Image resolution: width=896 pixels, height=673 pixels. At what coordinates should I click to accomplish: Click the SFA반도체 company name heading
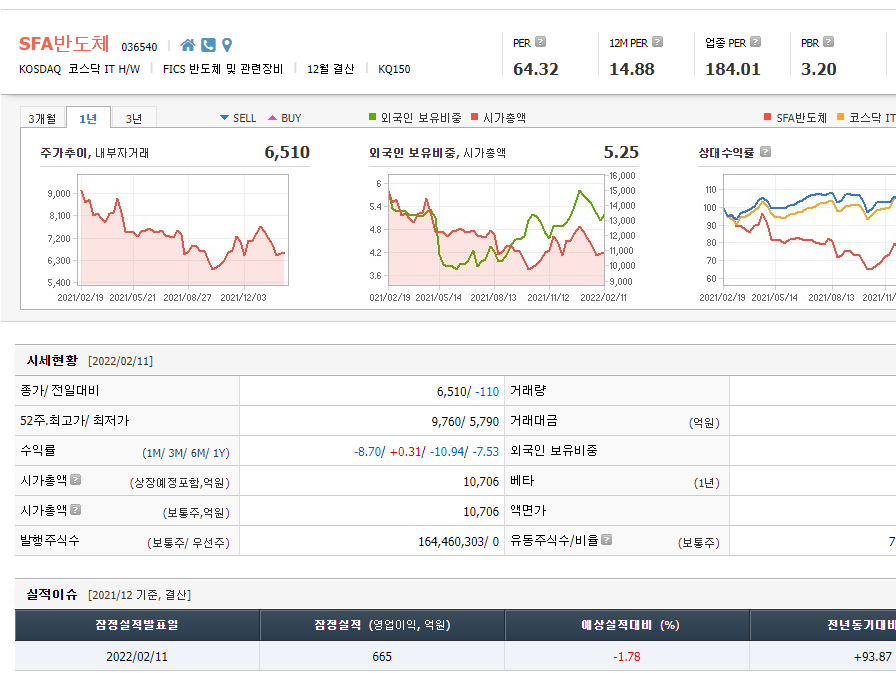coord(64,43)
